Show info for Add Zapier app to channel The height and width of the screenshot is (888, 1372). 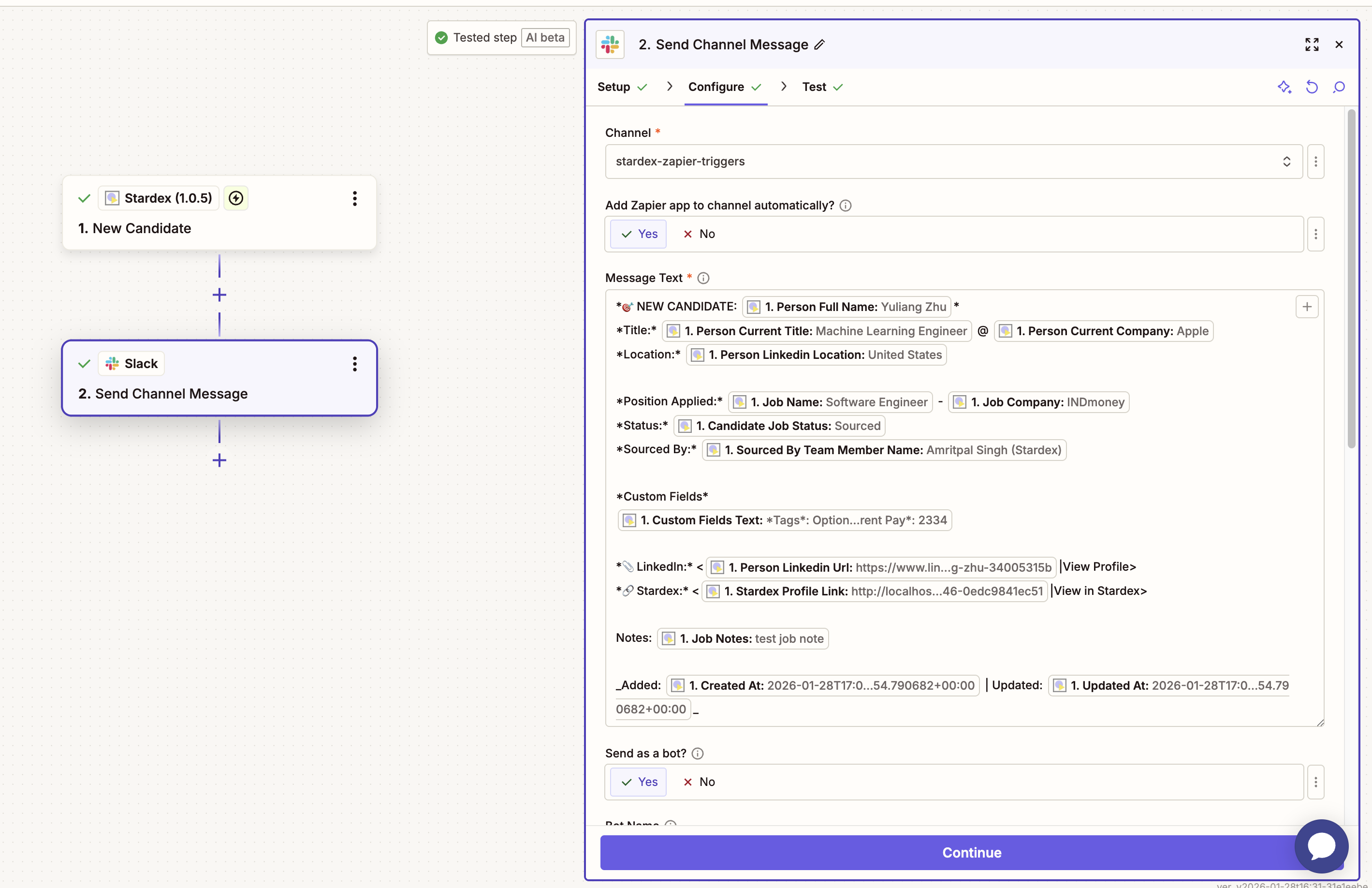coord(846,206)
